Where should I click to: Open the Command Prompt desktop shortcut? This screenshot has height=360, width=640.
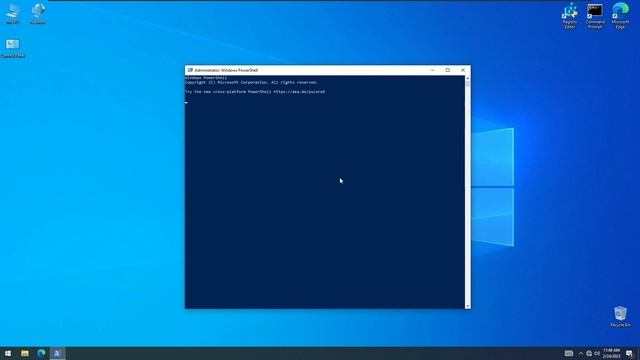[x=595, y=16]
